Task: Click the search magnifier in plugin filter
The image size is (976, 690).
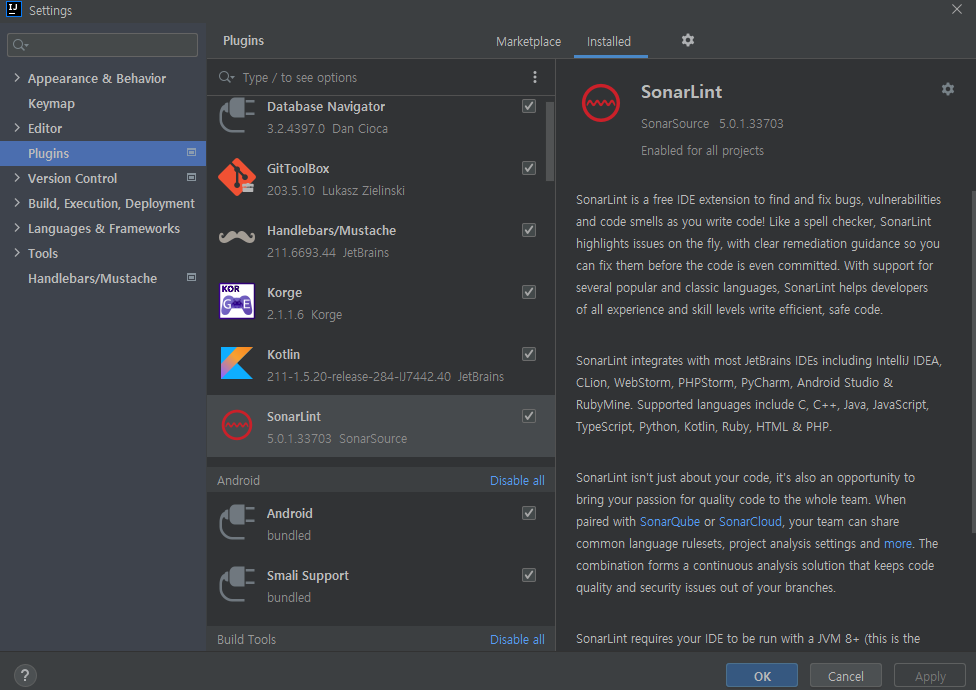Action: (x=226, y=77)
